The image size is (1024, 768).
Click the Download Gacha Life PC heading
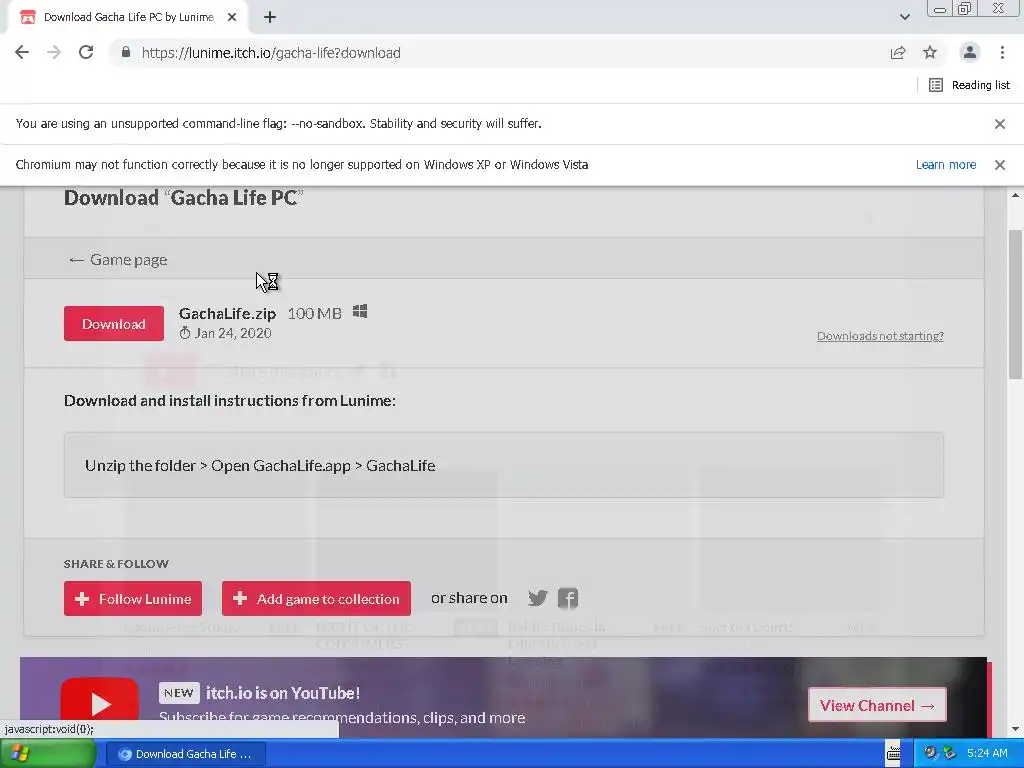click(x=184, y=197)
